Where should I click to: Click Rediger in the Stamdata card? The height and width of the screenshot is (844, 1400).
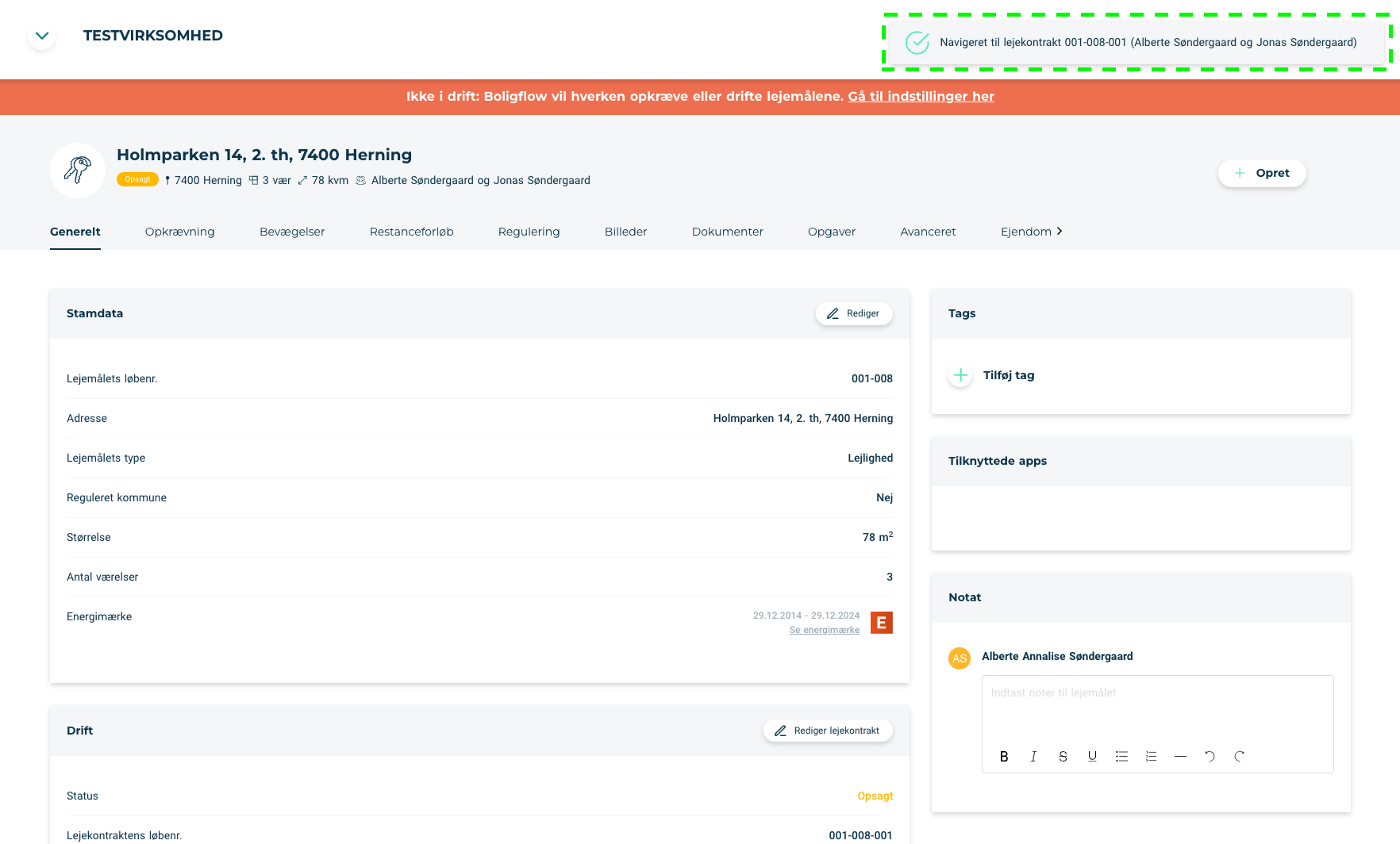tap(854, 313)
